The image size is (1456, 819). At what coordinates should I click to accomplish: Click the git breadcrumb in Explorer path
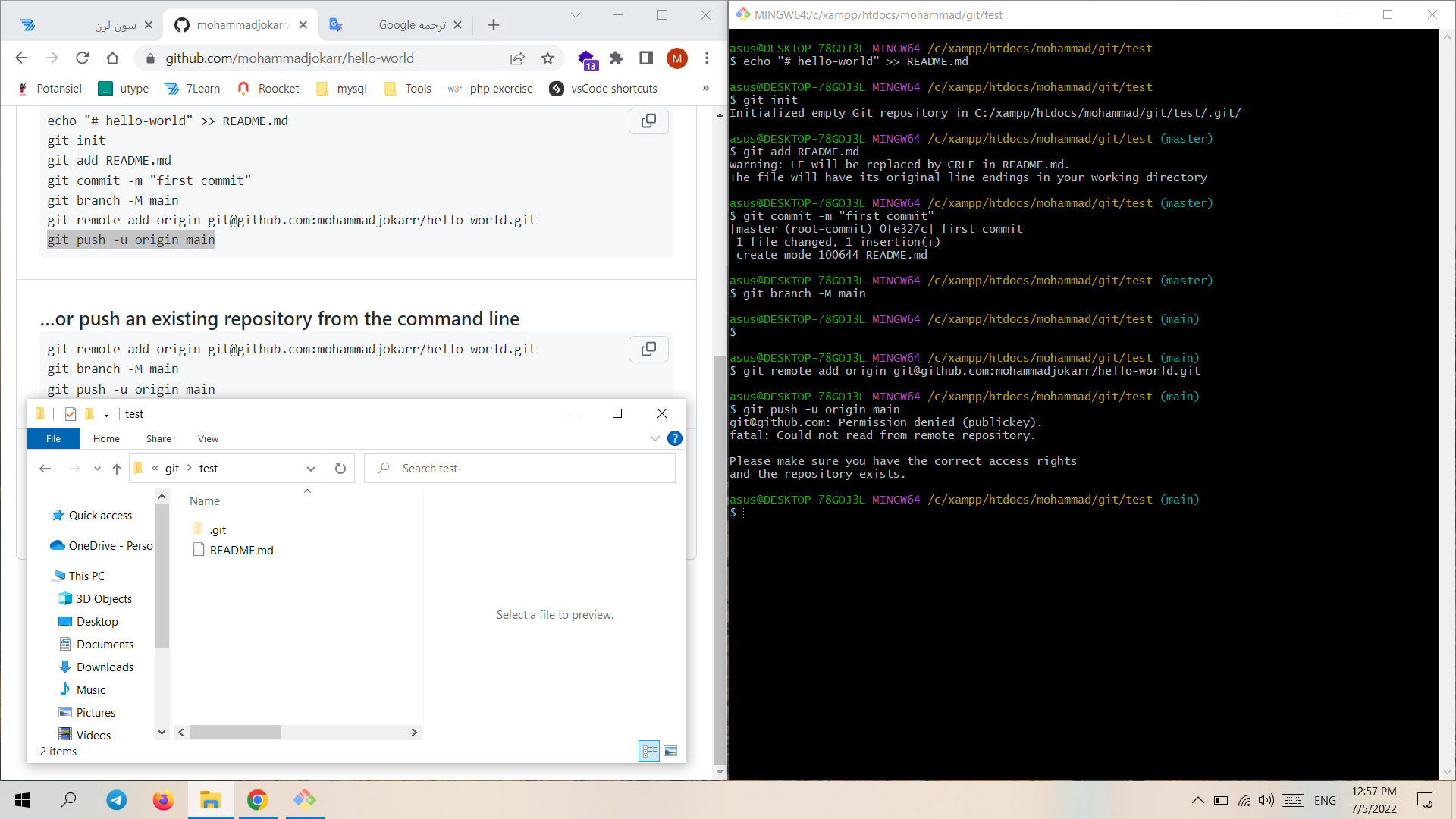point(172,469)
